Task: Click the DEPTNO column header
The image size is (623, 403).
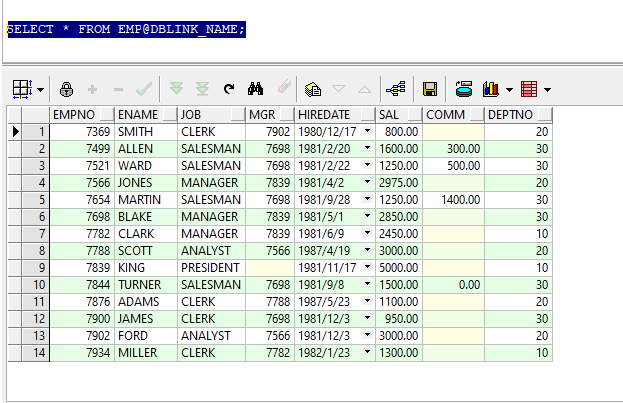Action: tap(519, 114)
